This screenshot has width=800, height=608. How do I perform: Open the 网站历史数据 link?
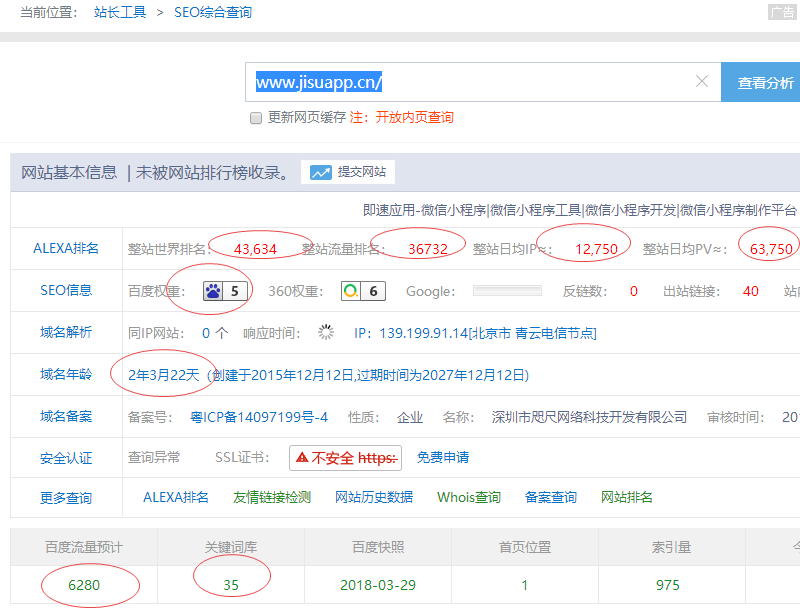pos(373,497)
